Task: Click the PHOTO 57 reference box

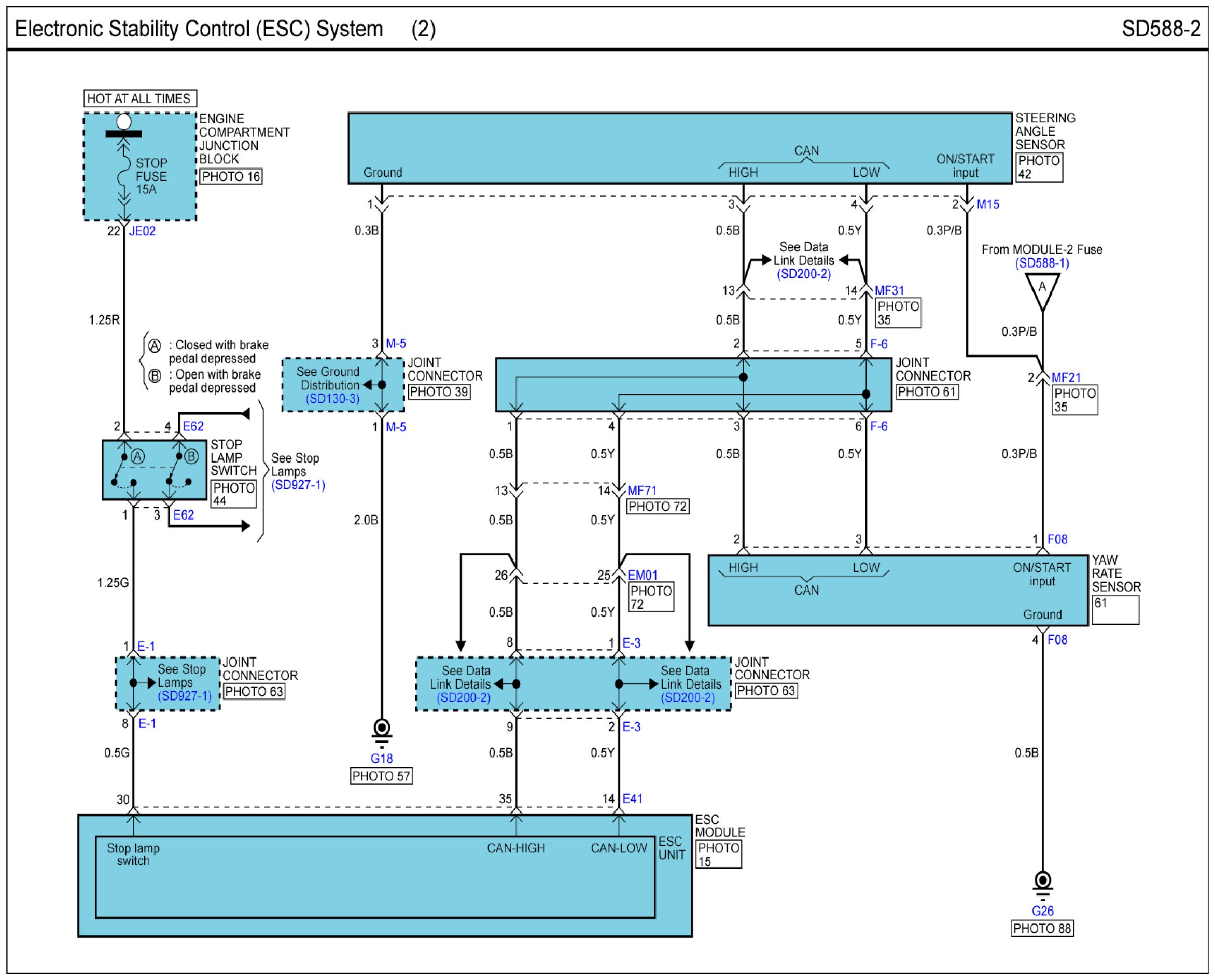Action: click(381, 776)
